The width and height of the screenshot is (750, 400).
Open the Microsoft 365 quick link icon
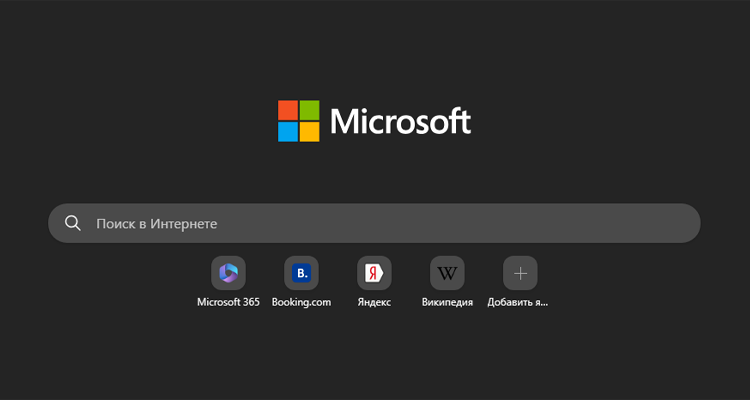[228, 273]
